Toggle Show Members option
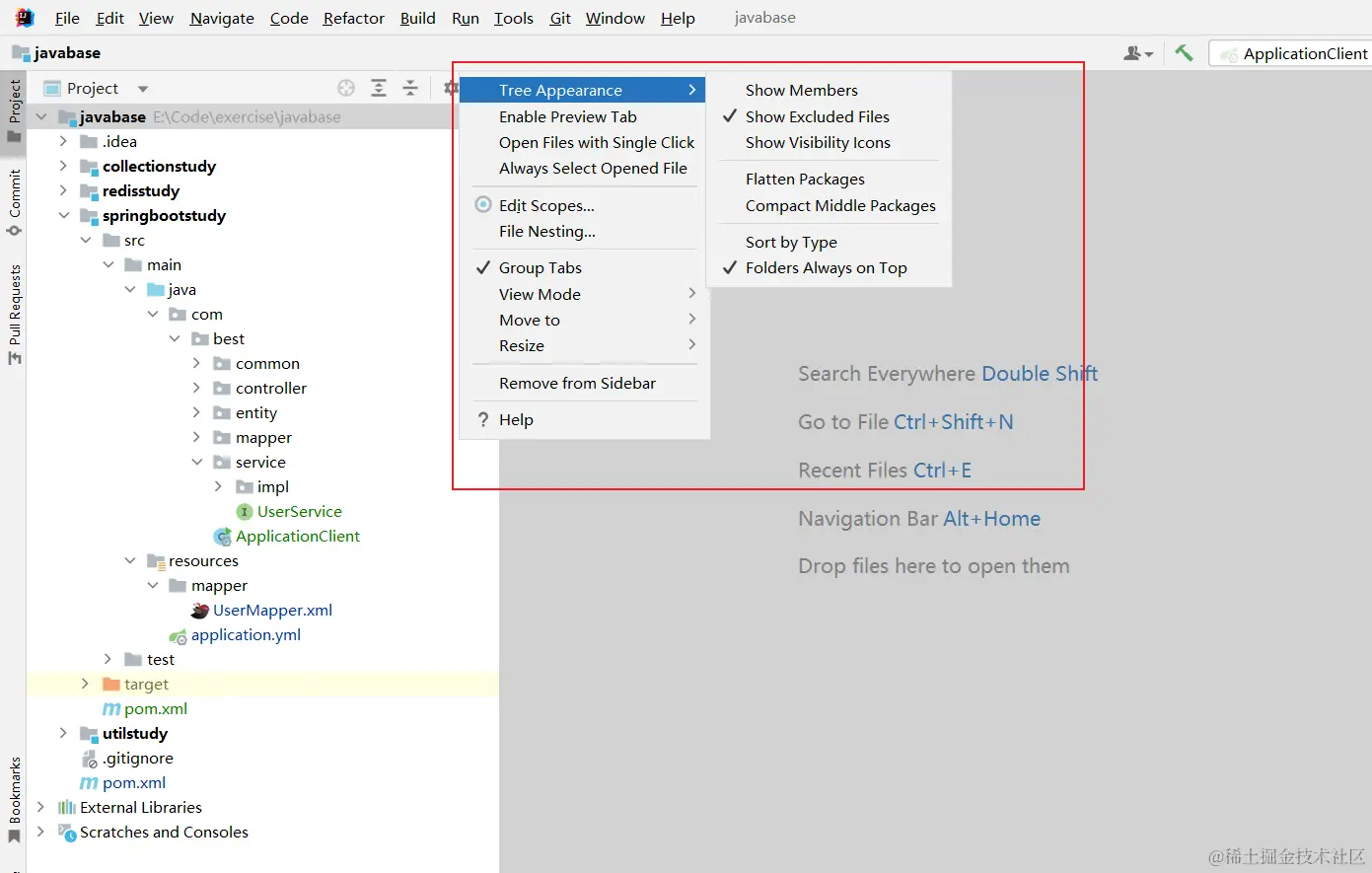This screenshot has height=873, width=1372. coord(829,90)
